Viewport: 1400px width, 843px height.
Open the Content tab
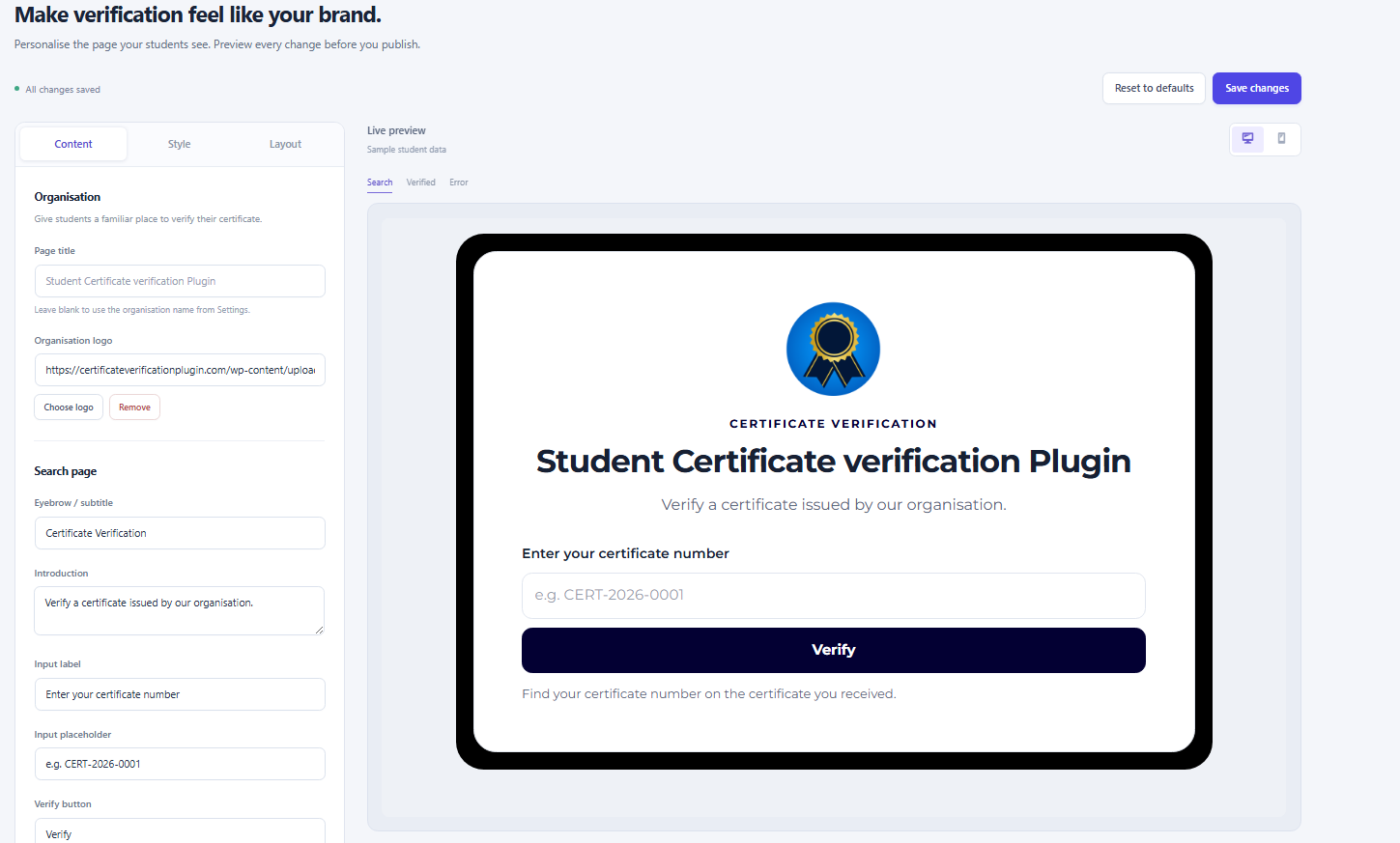coord(73,144)
